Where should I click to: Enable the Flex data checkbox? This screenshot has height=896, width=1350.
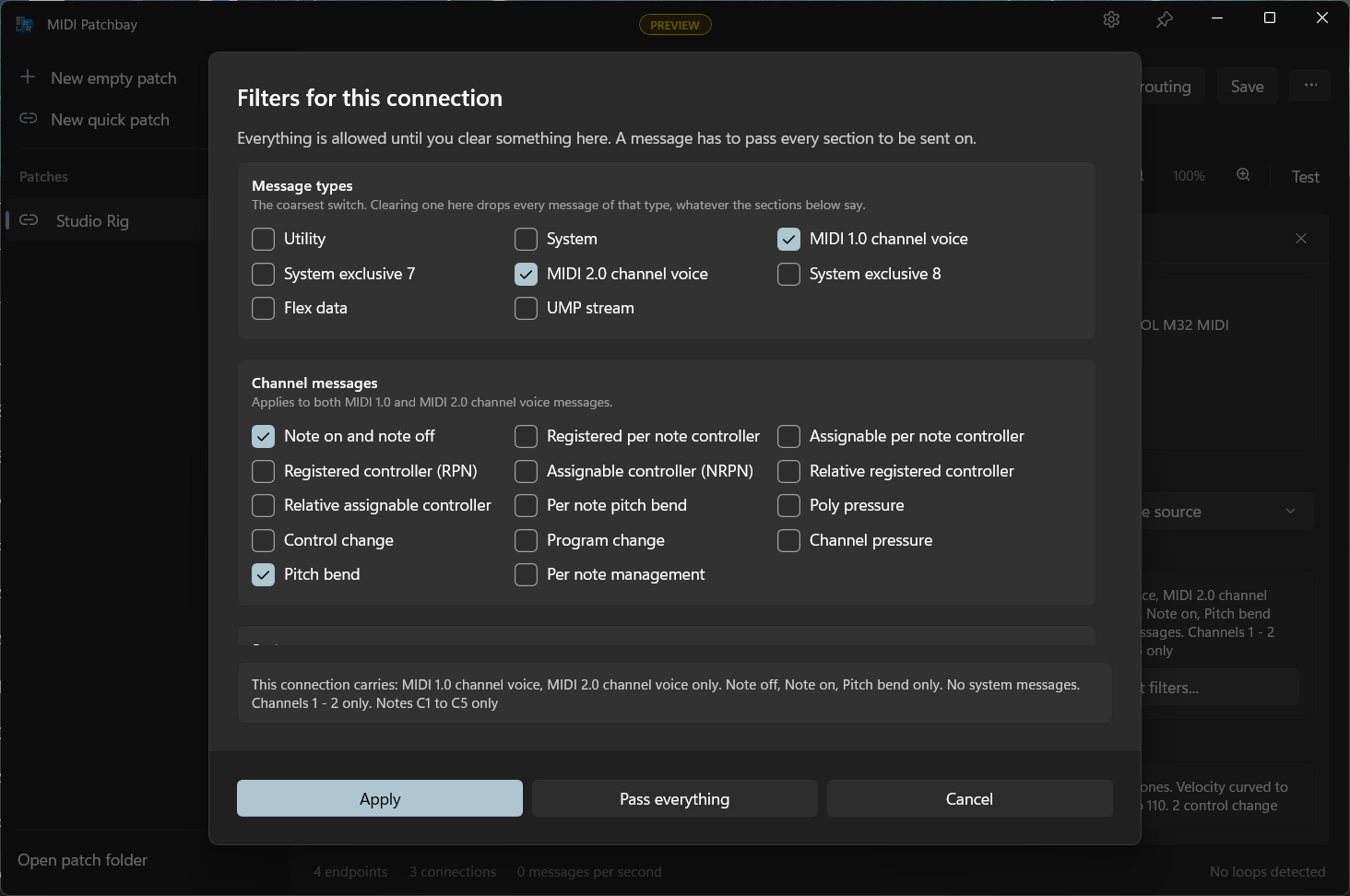point(264,308)
